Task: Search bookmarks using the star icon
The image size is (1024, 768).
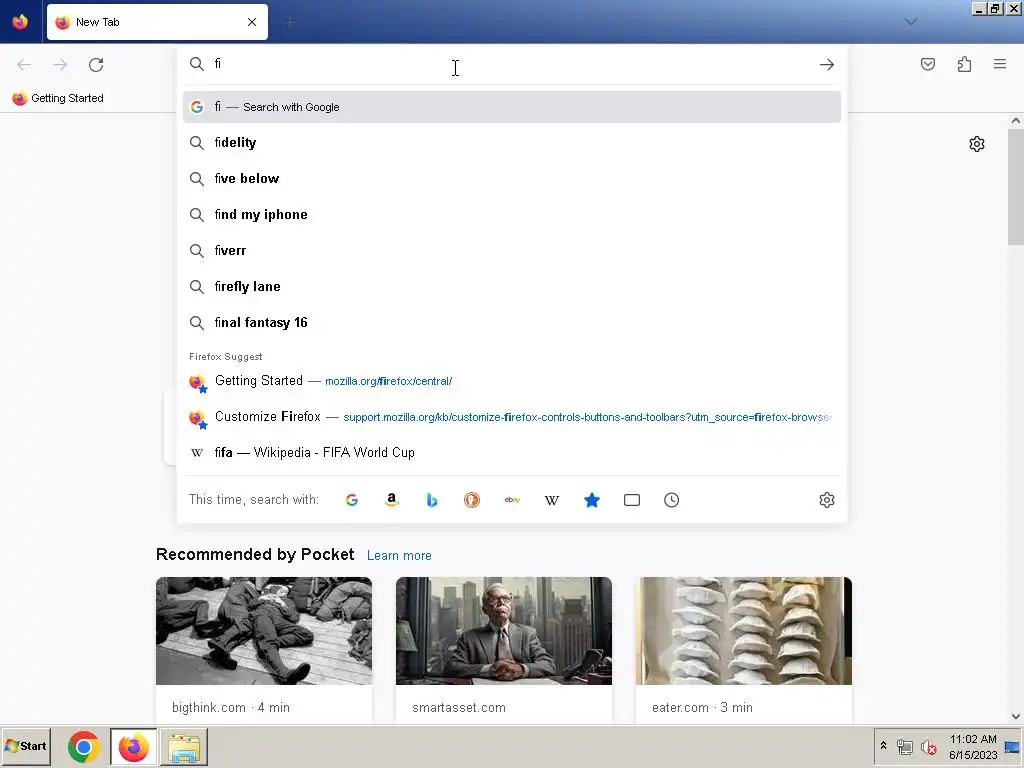Action: tap(592, 500)
